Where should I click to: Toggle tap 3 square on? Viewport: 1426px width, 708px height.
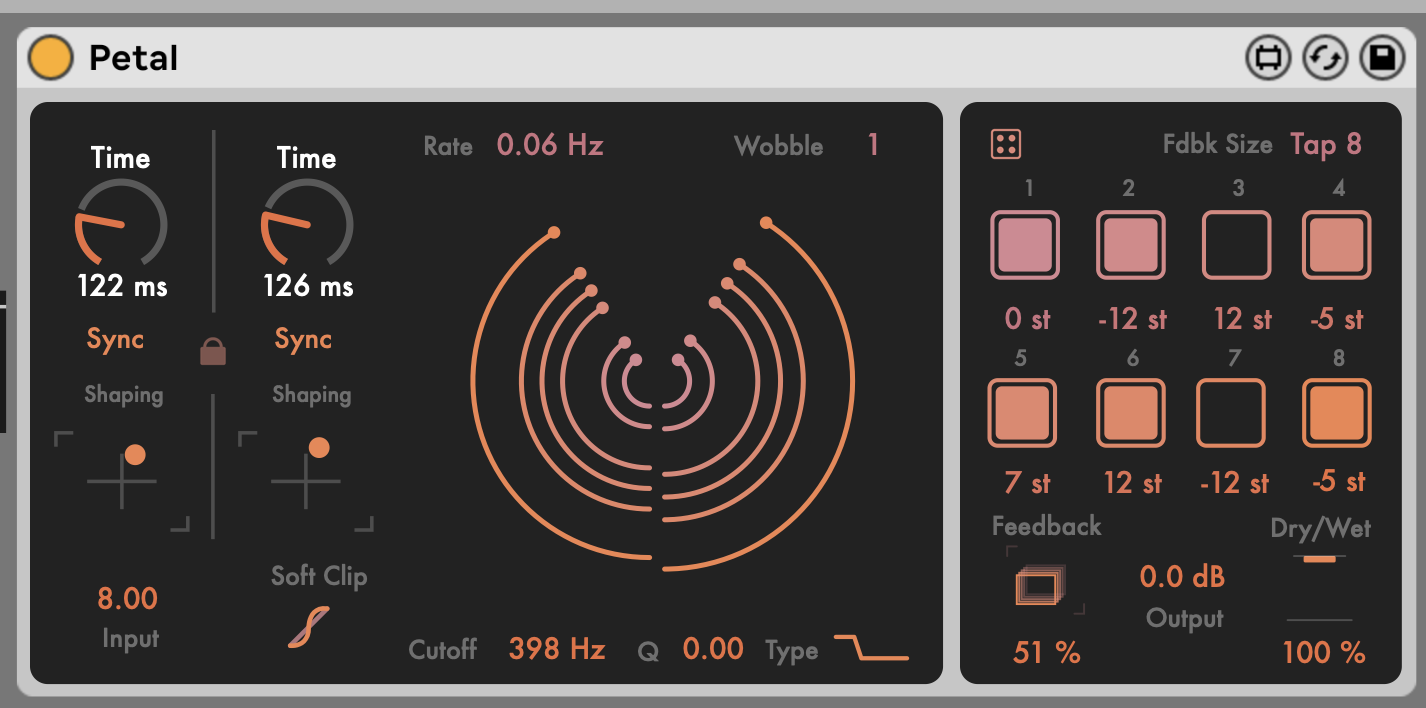(1235, 245)
